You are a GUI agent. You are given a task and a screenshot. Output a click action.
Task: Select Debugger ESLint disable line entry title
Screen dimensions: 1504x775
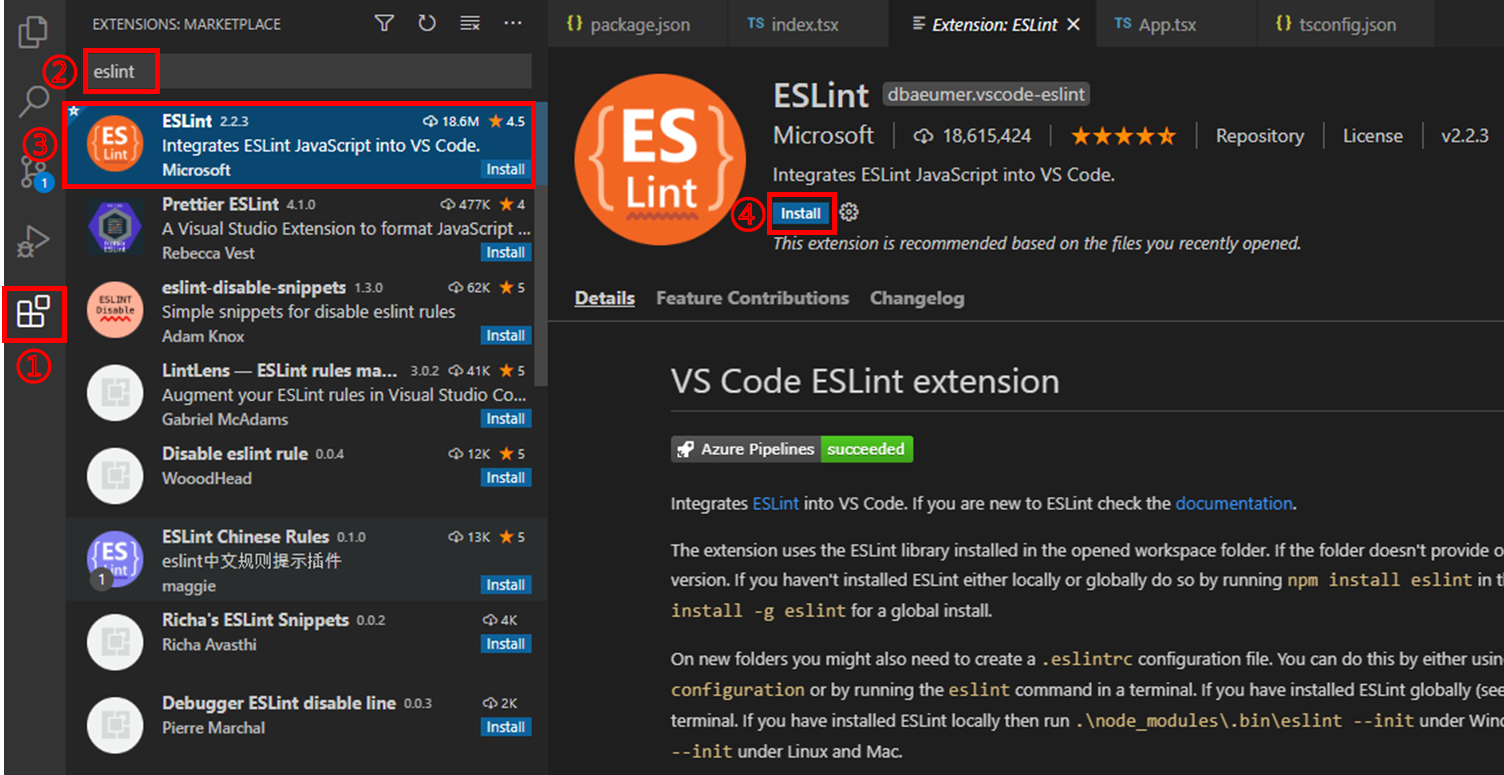(278, 702)
